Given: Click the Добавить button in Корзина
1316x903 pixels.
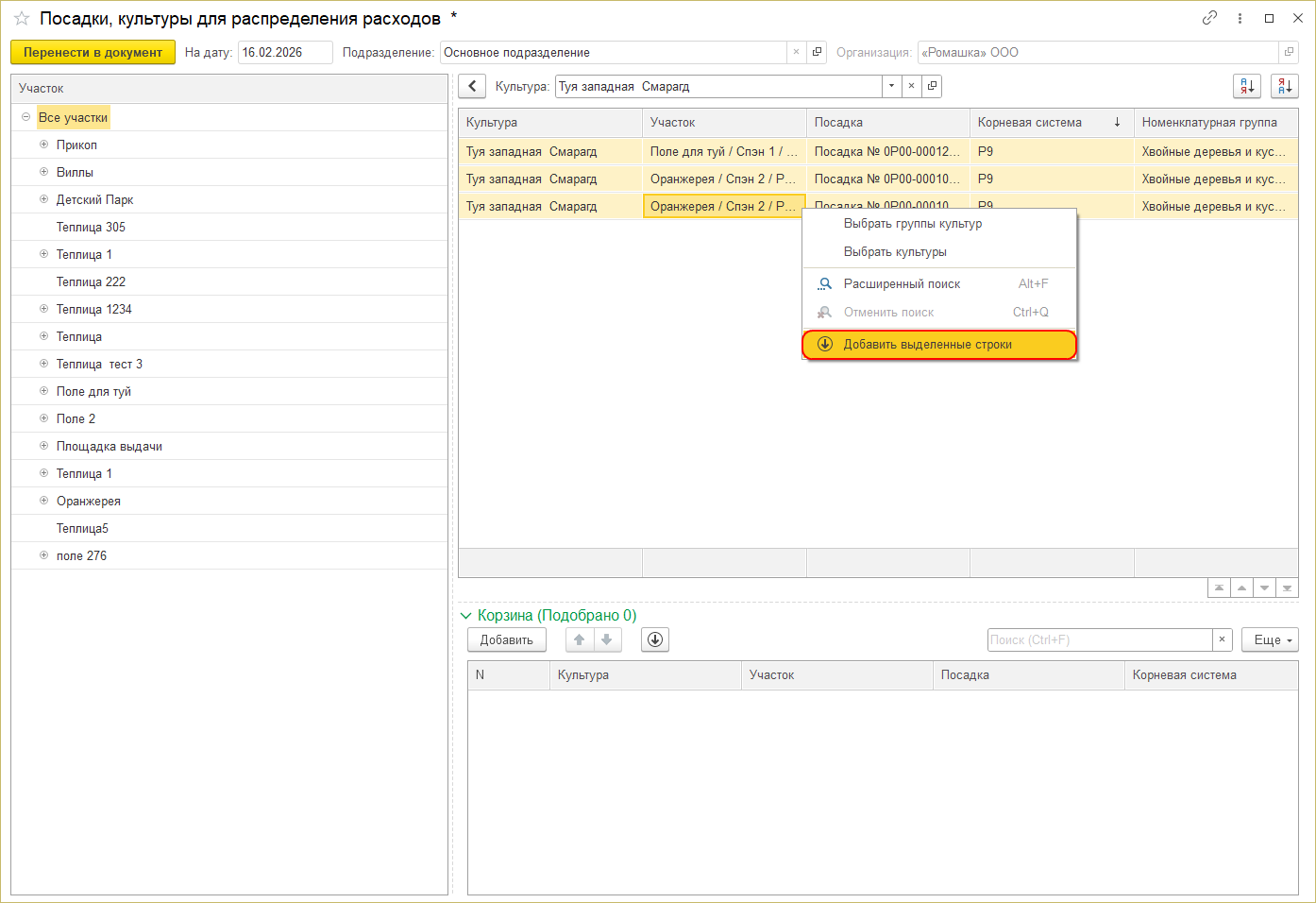Looking at the screenshot, I should [x=506, y=639].
